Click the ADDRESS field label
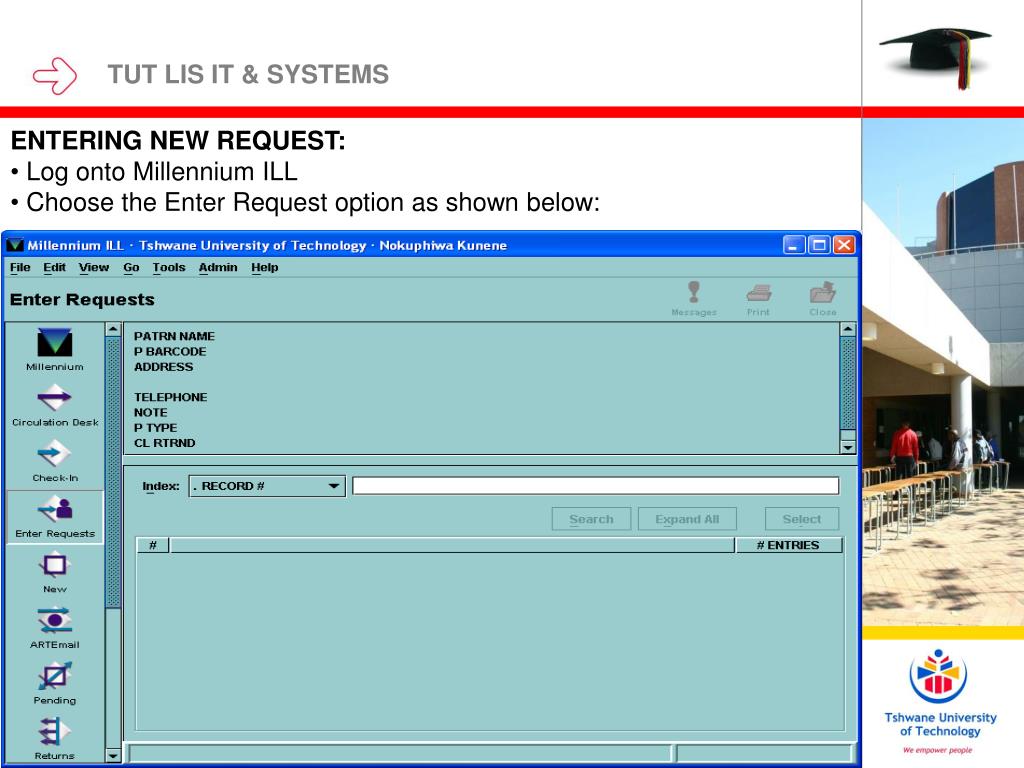 (x=163, y=367)
